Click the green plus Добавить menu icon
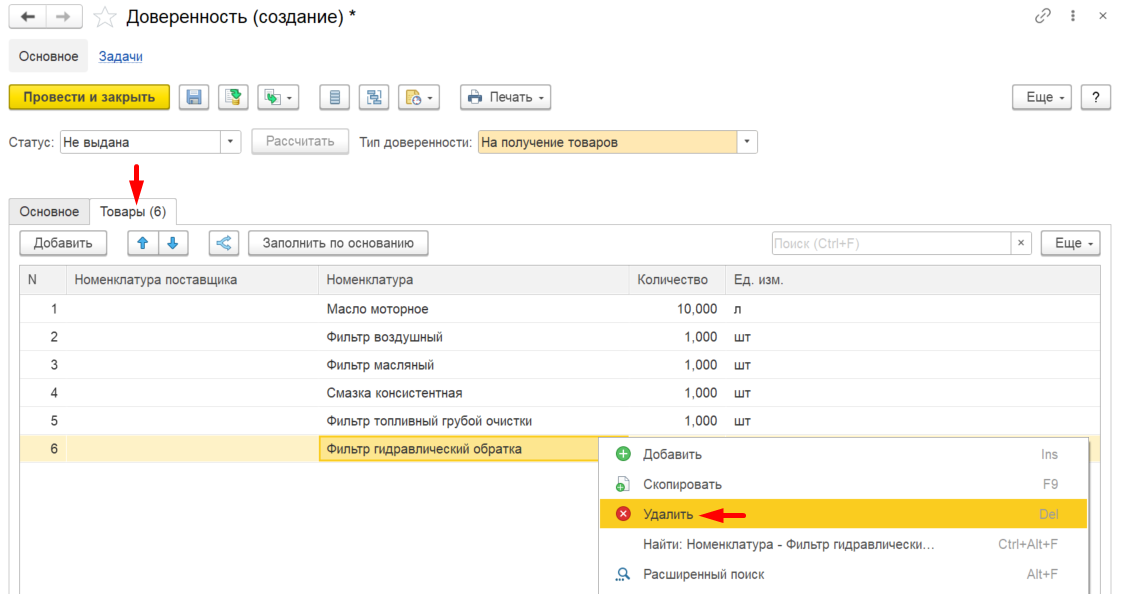The image size is (1121, 594). 623,455
